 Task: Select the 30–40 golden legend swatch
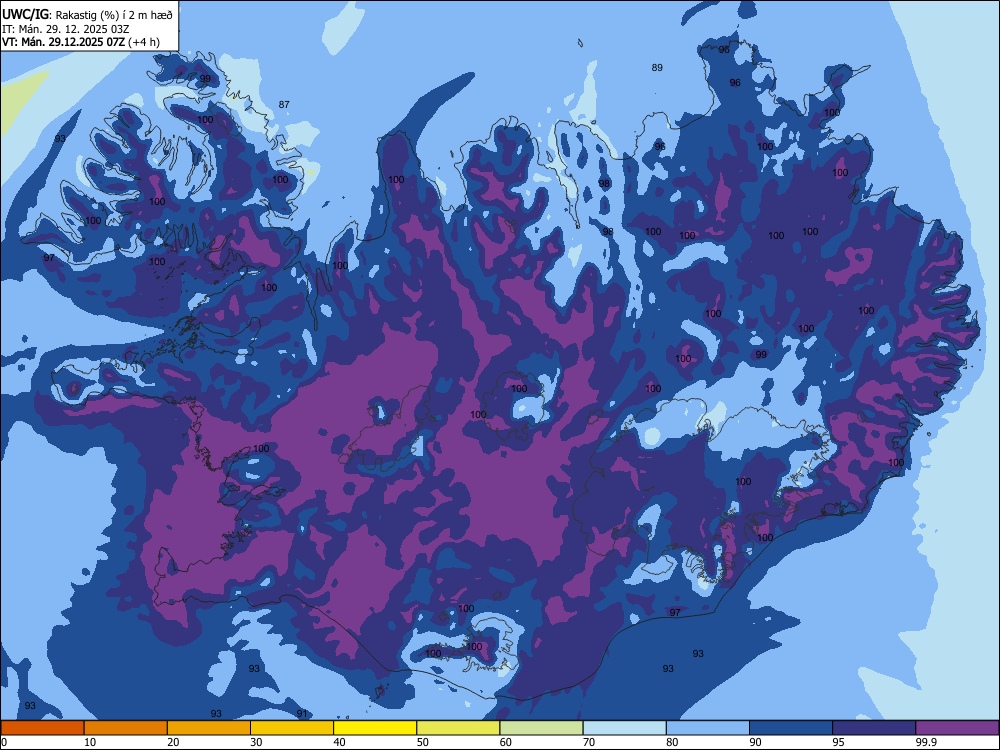(x=292, y=728)
